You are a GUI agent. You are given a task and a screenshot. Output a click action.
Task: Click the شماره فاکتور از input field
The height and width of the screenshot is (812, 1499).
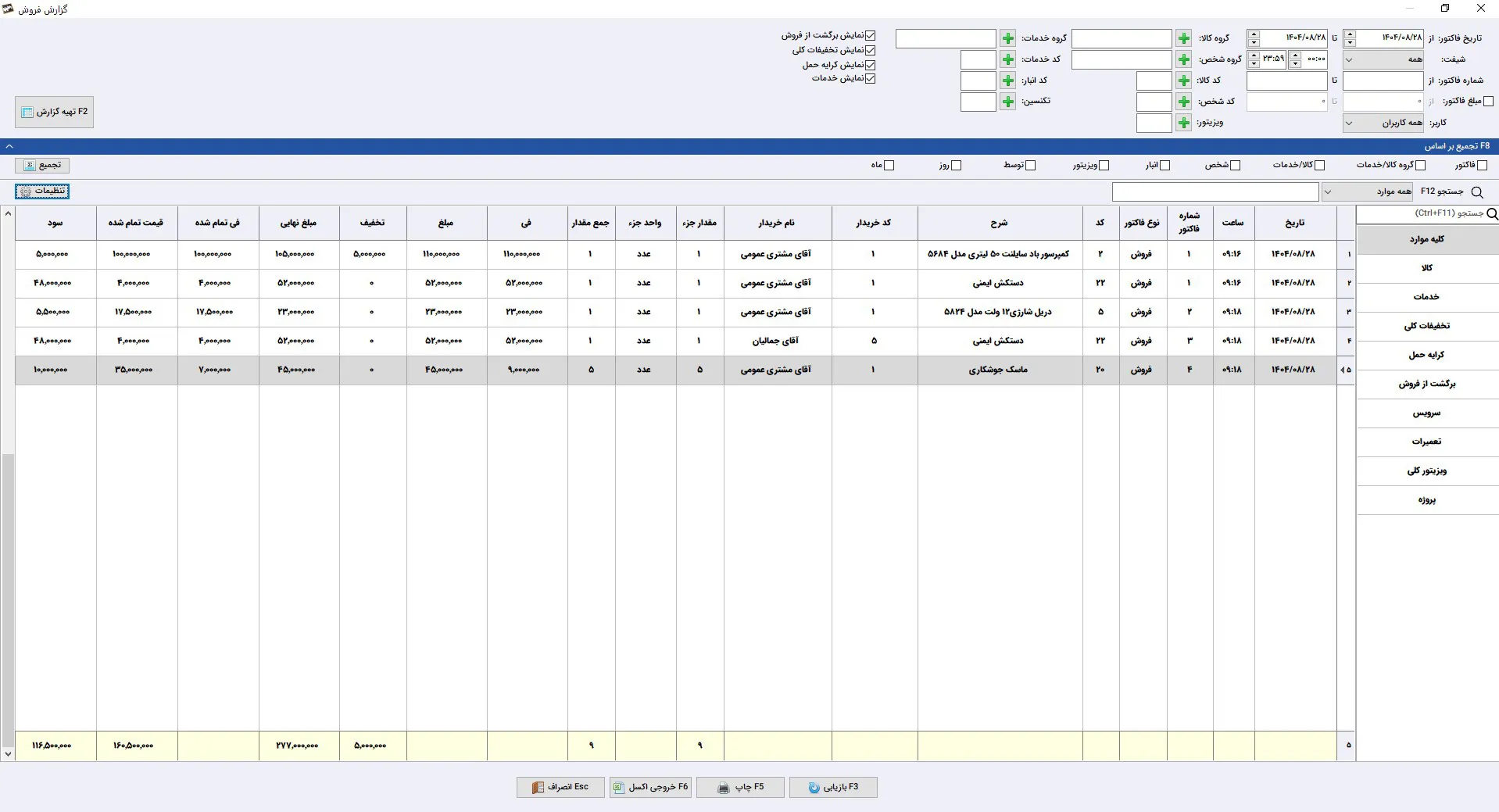(x=1383, y=80)
